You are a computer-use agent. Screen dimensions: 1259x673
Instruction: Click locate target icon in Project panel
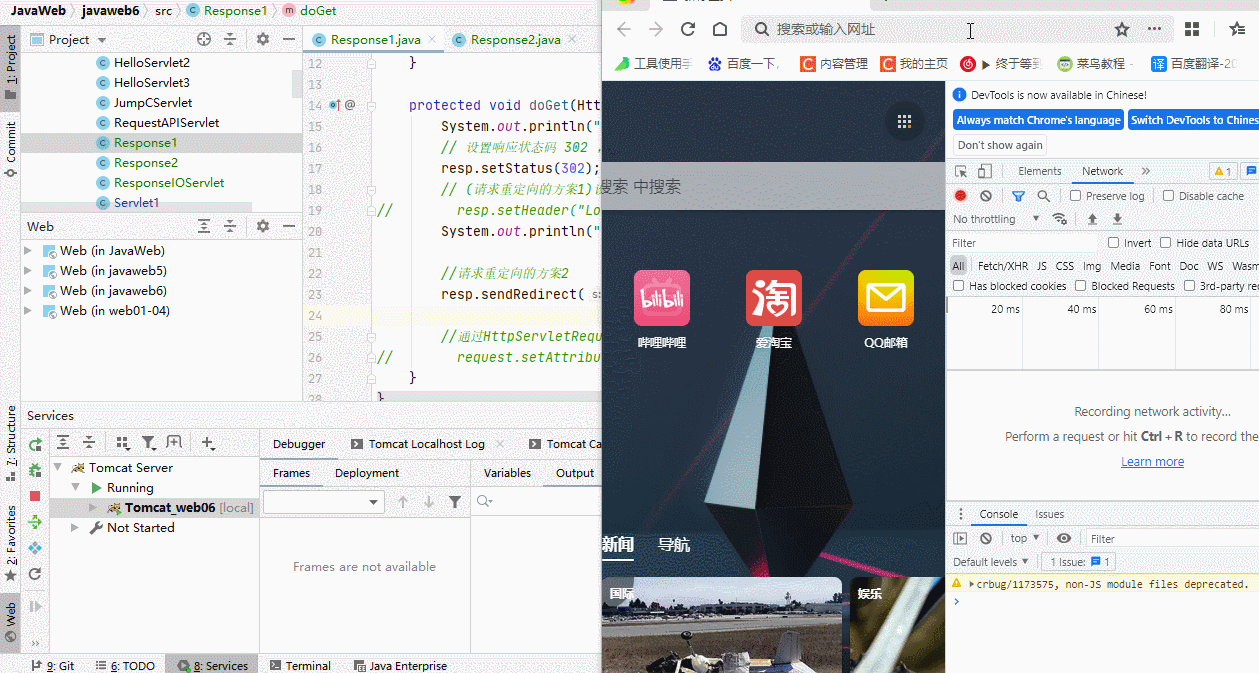[204, 39]
